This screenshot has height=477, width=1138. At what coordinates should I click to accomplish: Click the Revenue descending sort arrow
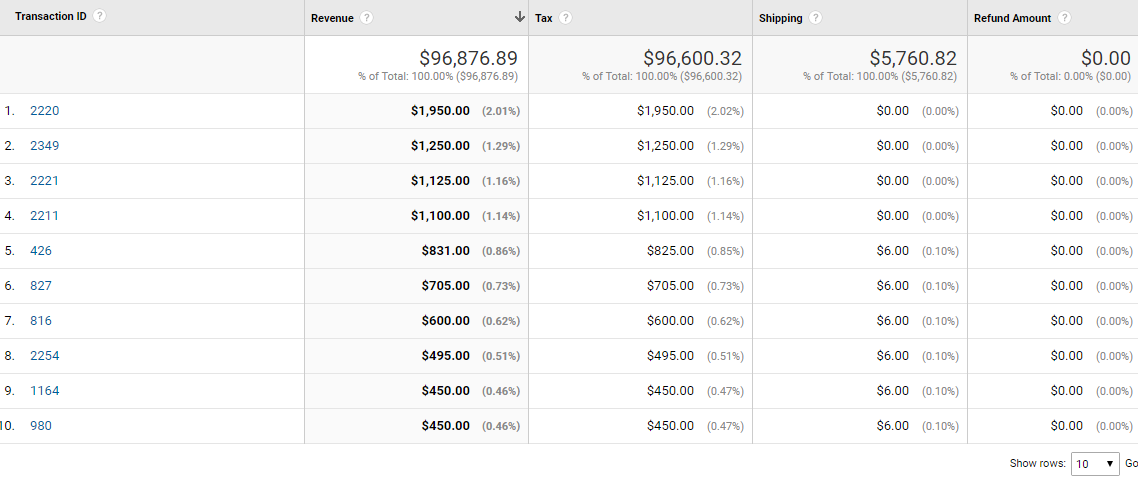(519, 17)
